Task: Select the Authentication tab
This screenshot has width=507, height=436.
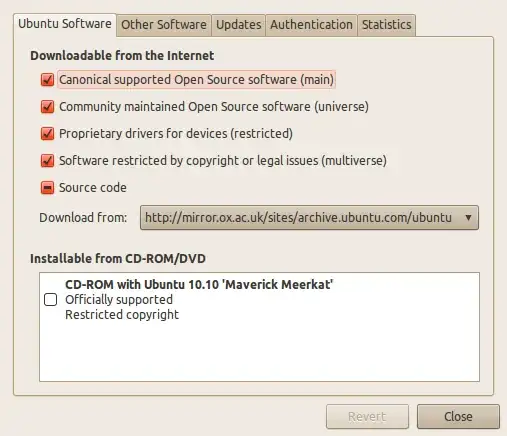Action: [x=311, y=25]
